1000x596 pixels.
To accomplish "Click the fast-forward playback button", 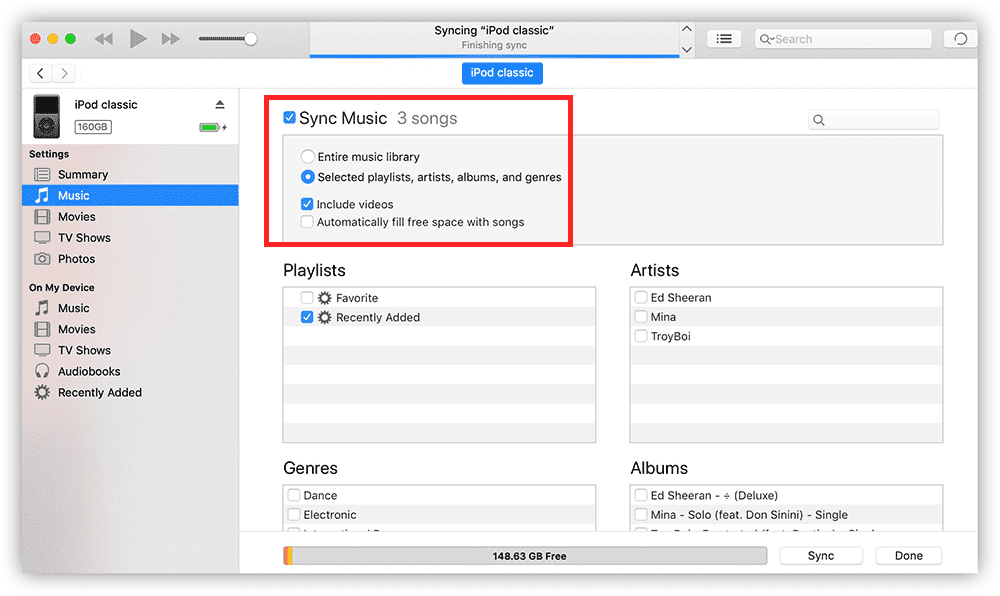I will click(170, 39).
